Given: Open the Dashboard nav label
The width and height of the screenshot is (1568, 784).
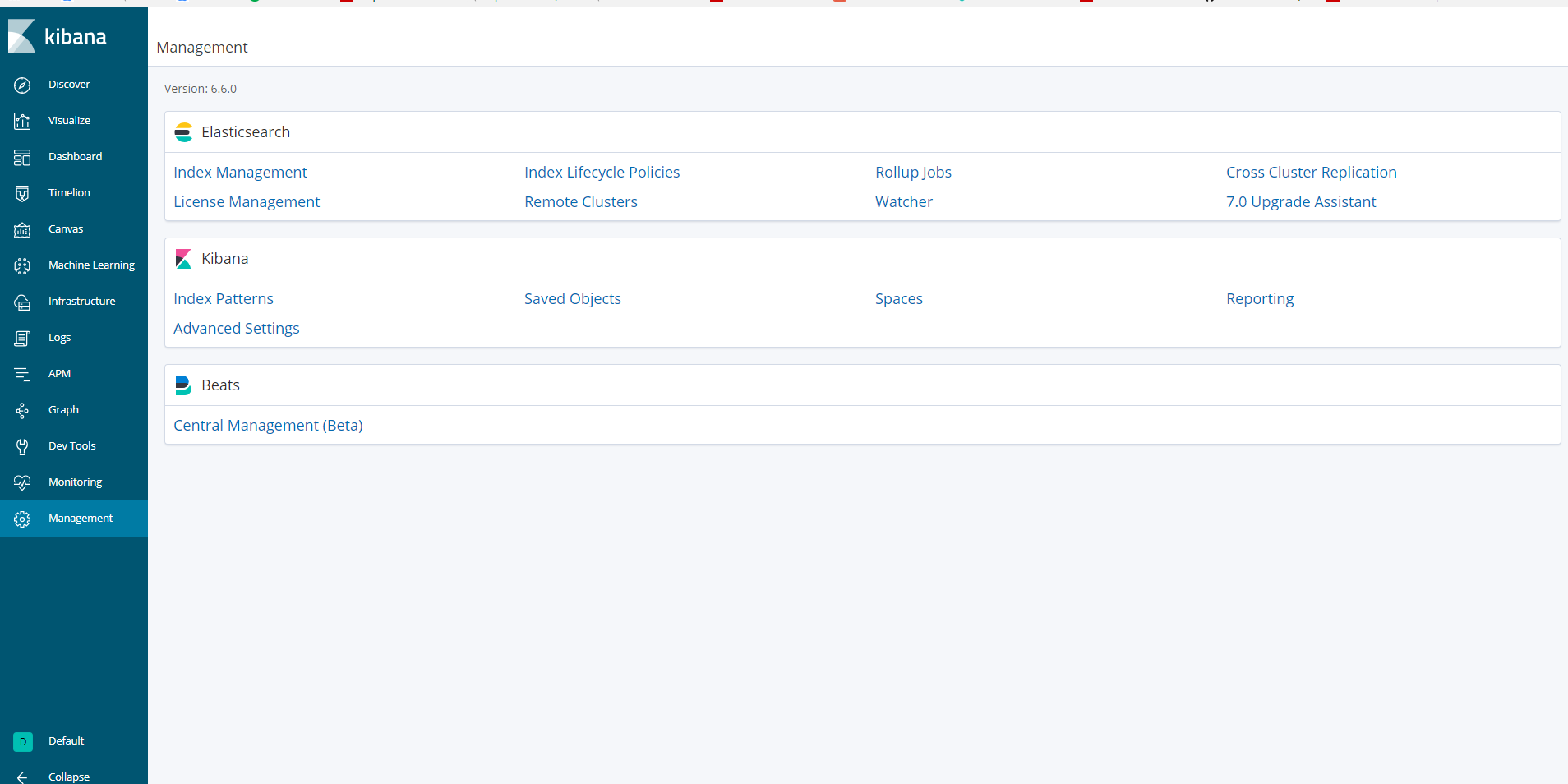Looking at the screenshot, I should click(75, 157).
